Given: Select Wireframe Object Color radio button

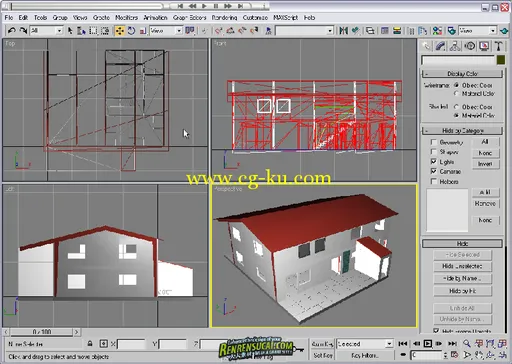Looking at the screenshot, I should coord(457,85).
